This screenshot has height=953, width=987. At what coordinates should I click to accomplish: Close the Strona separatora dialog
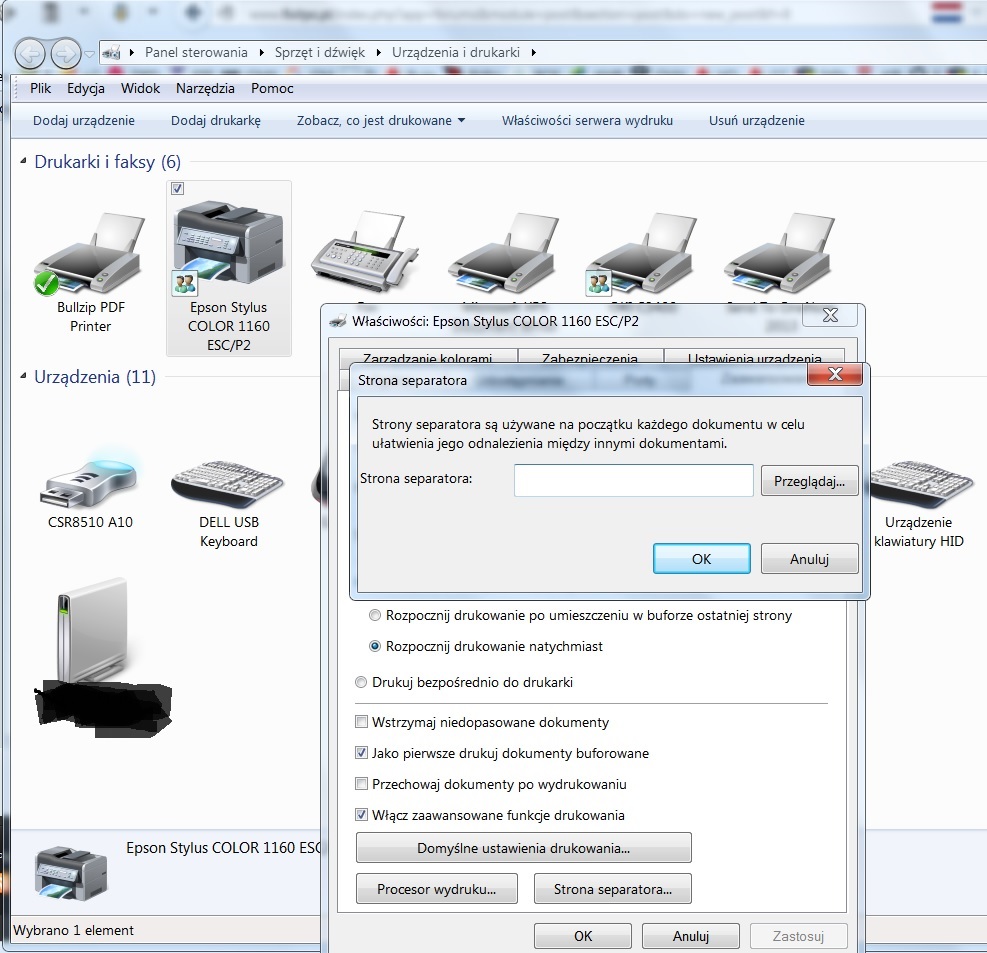click(835, 374)
